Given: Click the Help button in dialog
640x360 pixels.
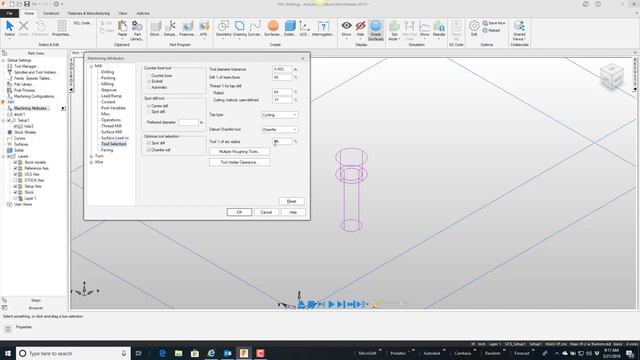Looking at the screenshot, I should click(293, 212).
